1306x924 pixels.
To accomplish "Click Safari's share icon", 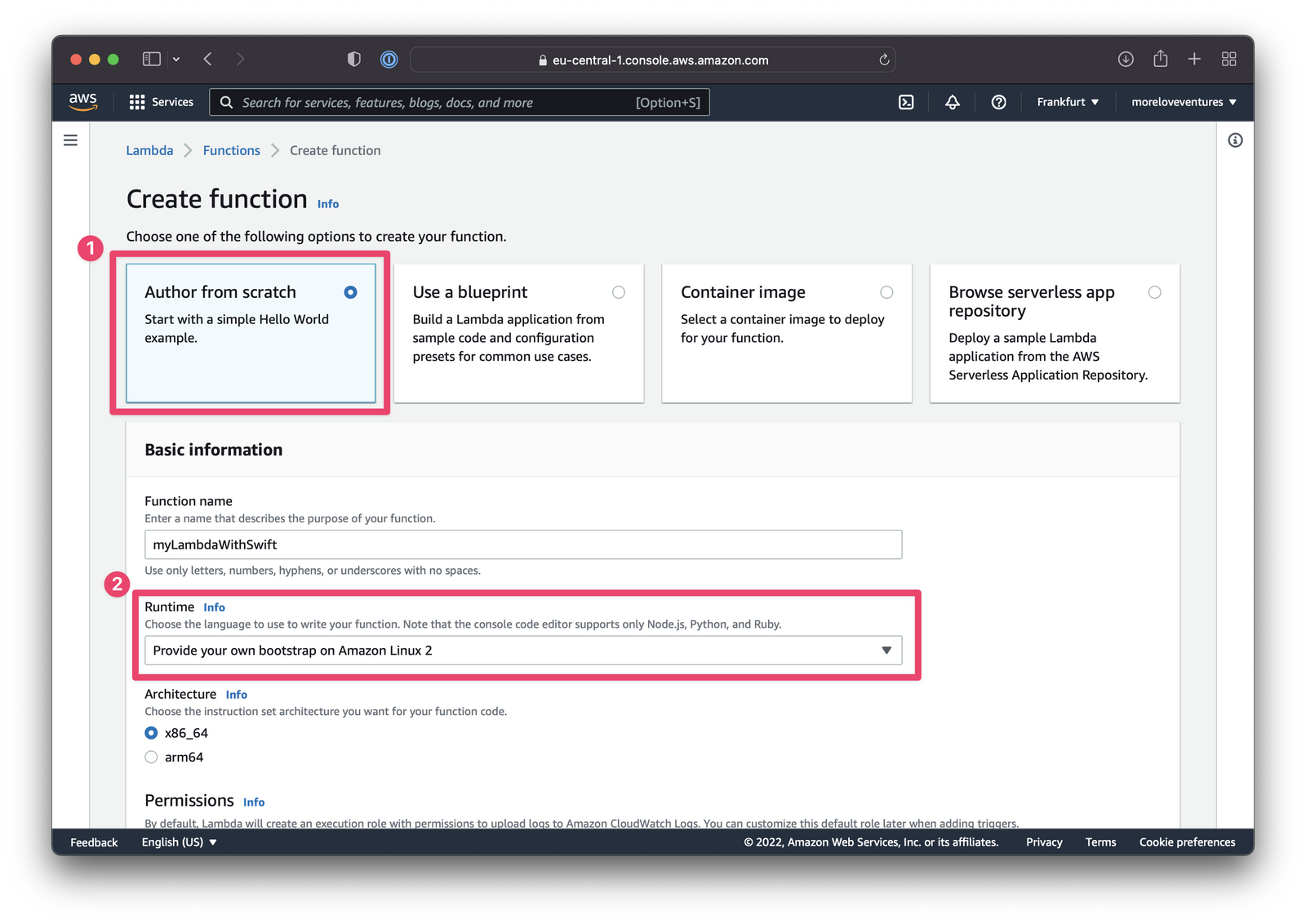I will point(1160,59).
